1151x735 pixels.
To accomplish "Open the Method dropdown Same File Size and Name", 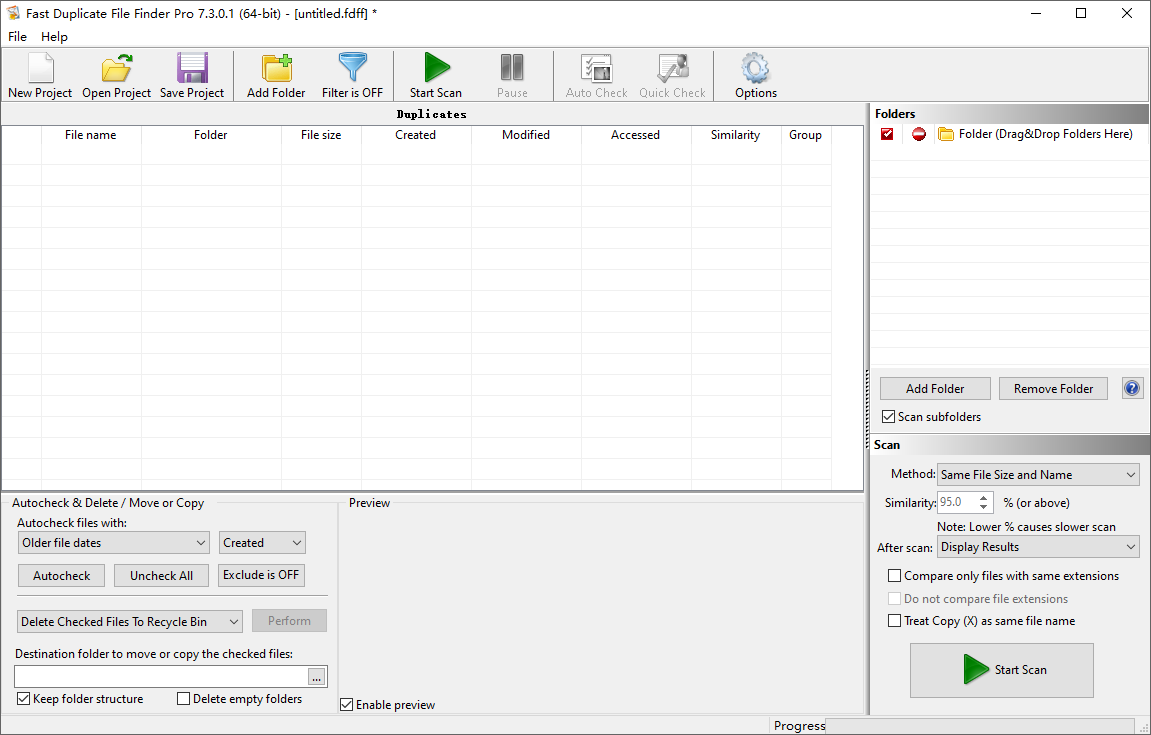I will point(1038,475).
